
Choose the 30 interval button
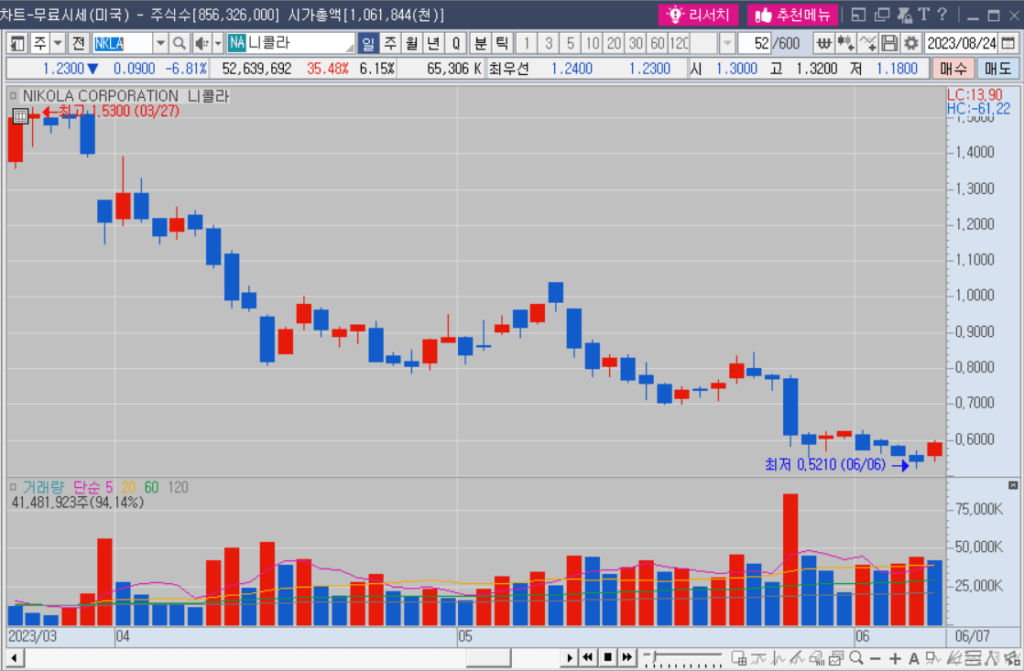pos(635,43)
